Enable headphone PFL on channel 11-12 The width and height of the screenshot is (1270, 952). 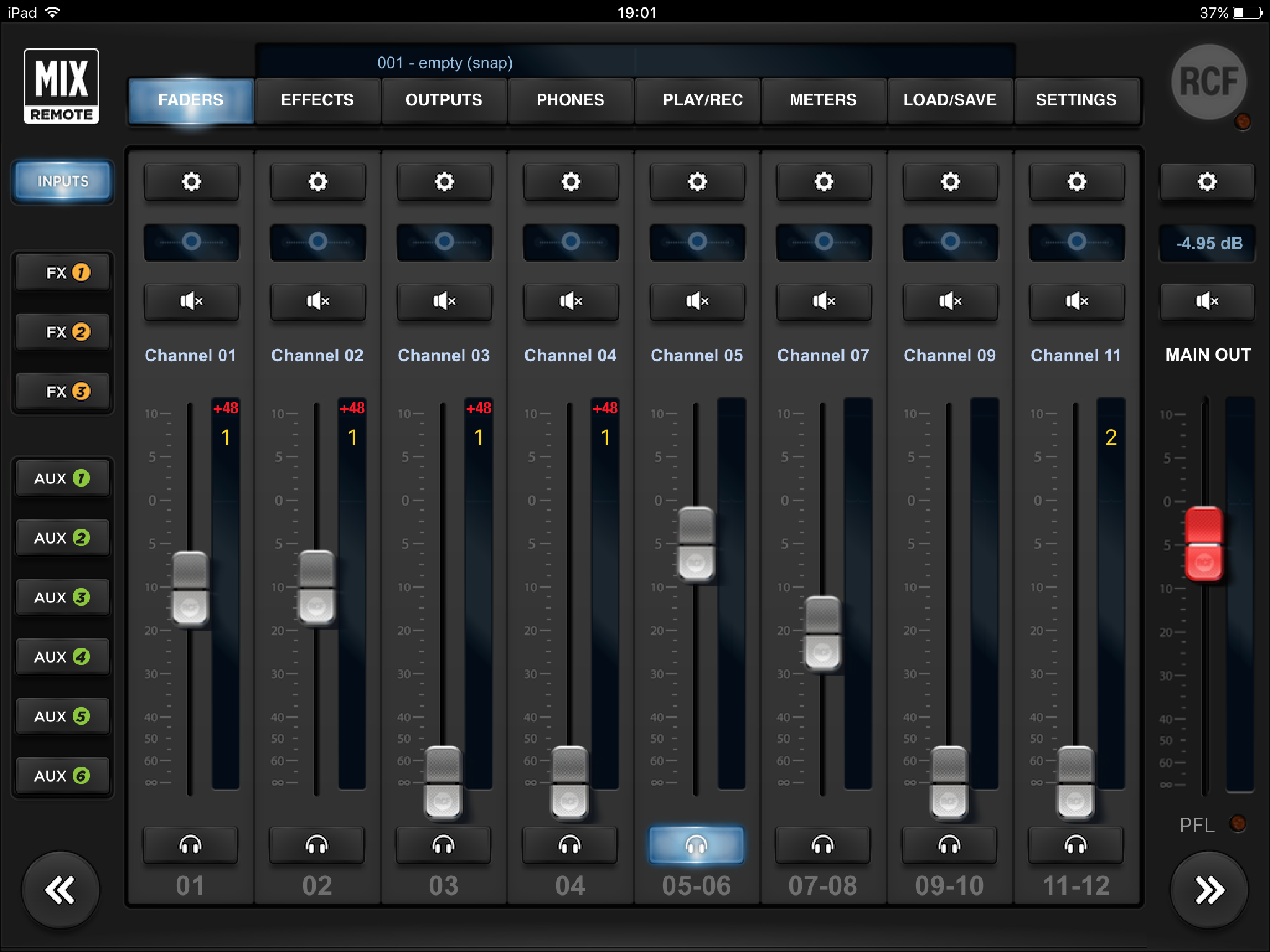[1076, 845]
